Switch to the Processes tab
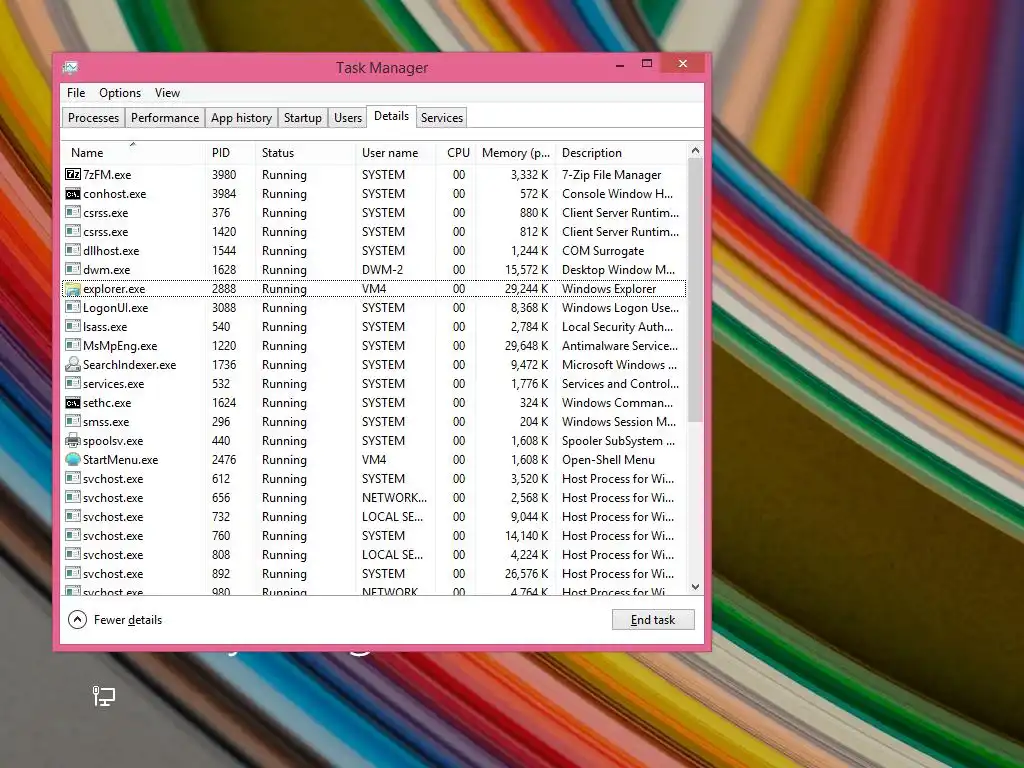Screen dimensions: 1024x768 coord(93,118)
